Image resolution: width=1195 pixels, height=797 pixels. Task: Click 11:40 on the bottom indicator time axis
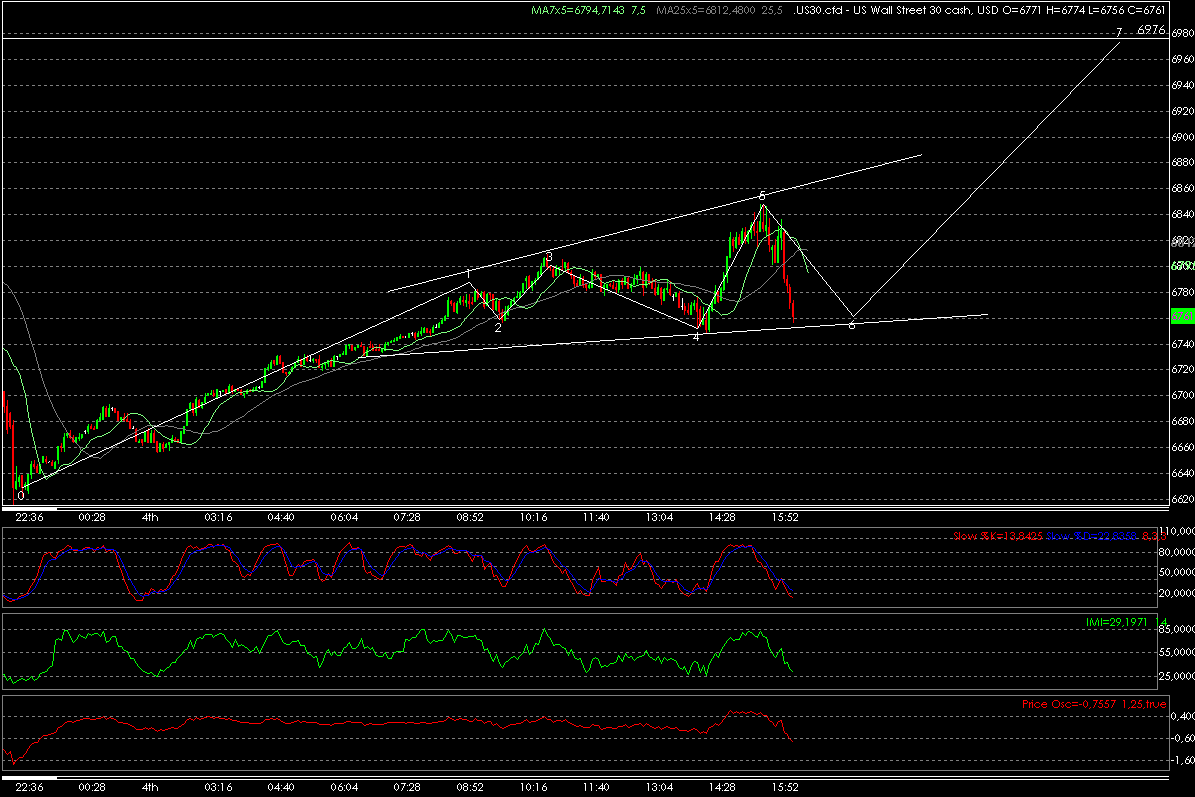click(x=595, y=787)
